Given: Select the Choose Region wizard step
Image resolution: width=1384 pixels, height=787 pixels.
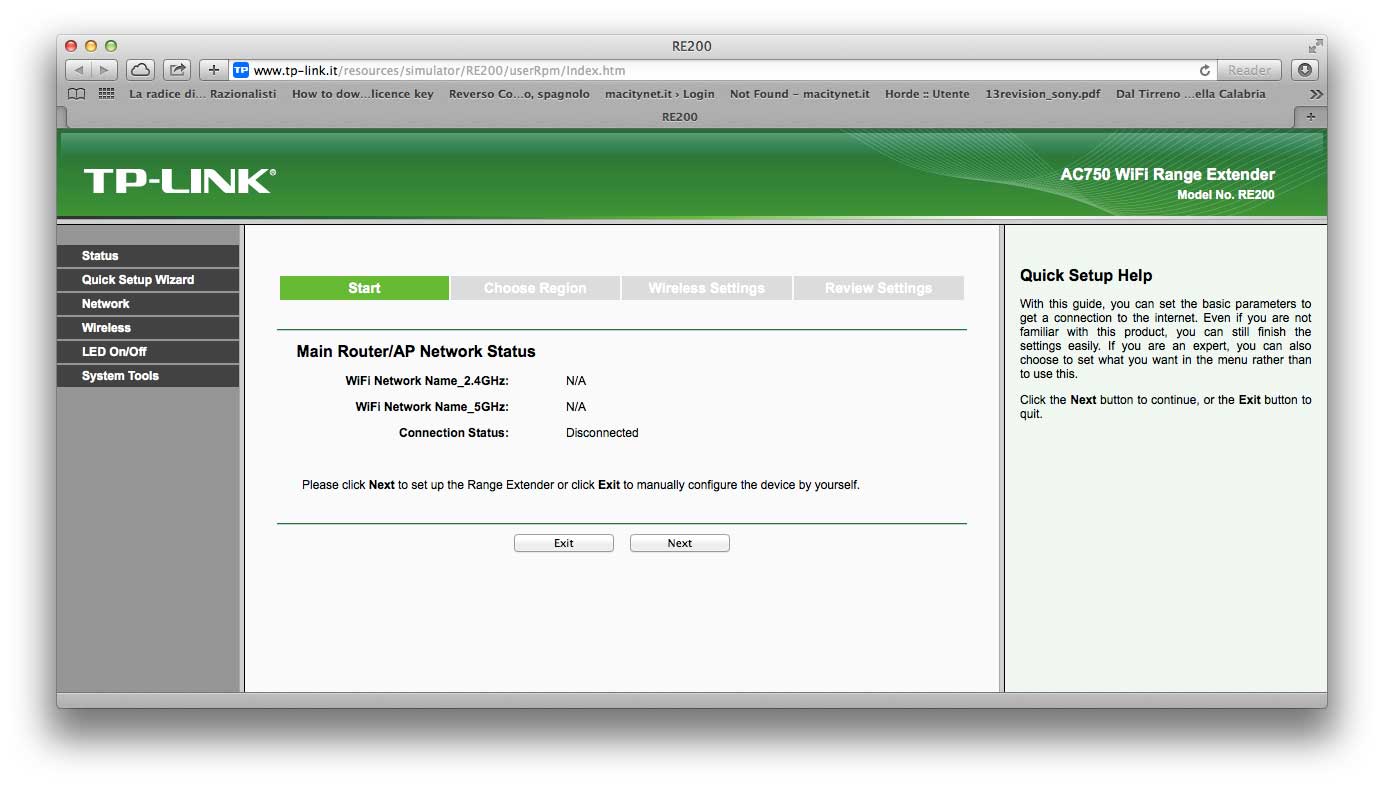Looking at the screenshot, I should (x=535, y=288).
